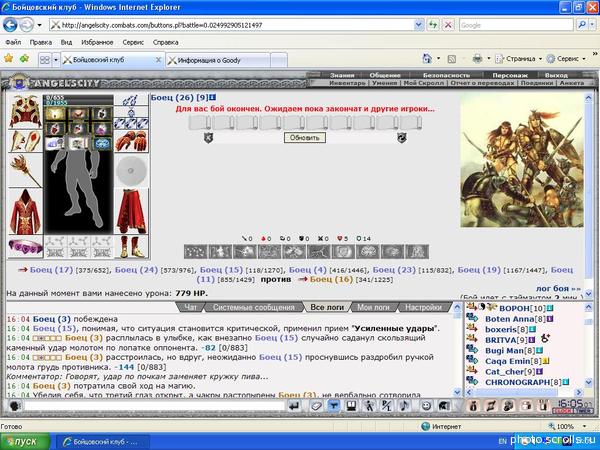Open the Настройки tab
Image resolution: width=600 pixels, height=450 pixels.
(x=423, y=307)
